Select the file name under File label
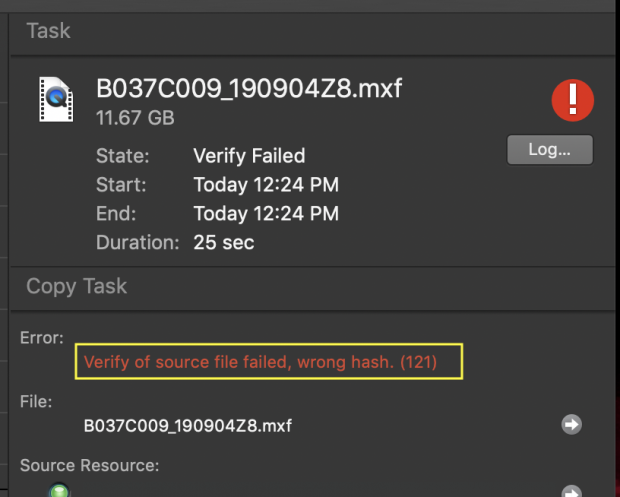620x497 pixels. point(188,426)
